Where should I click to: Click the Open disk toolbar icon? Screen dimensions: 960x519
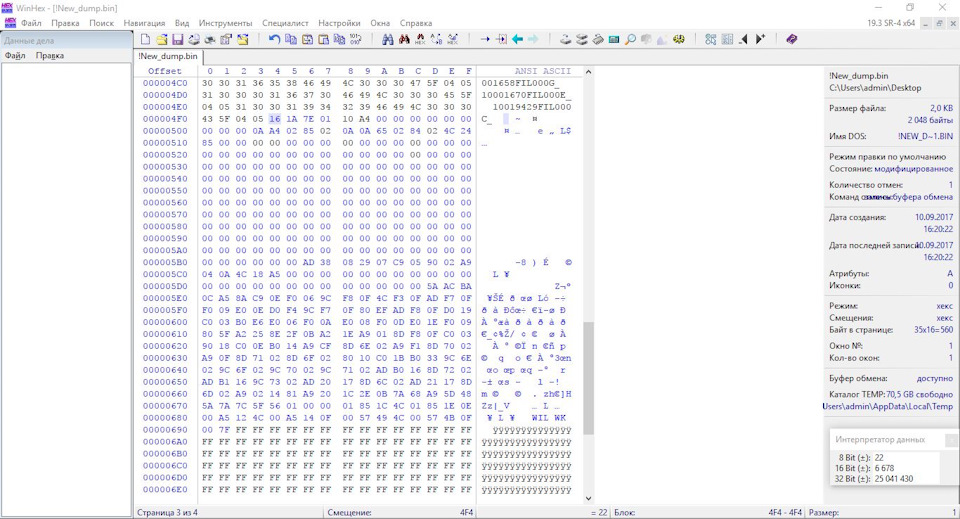pyautogui.click(x=566, y=39)
